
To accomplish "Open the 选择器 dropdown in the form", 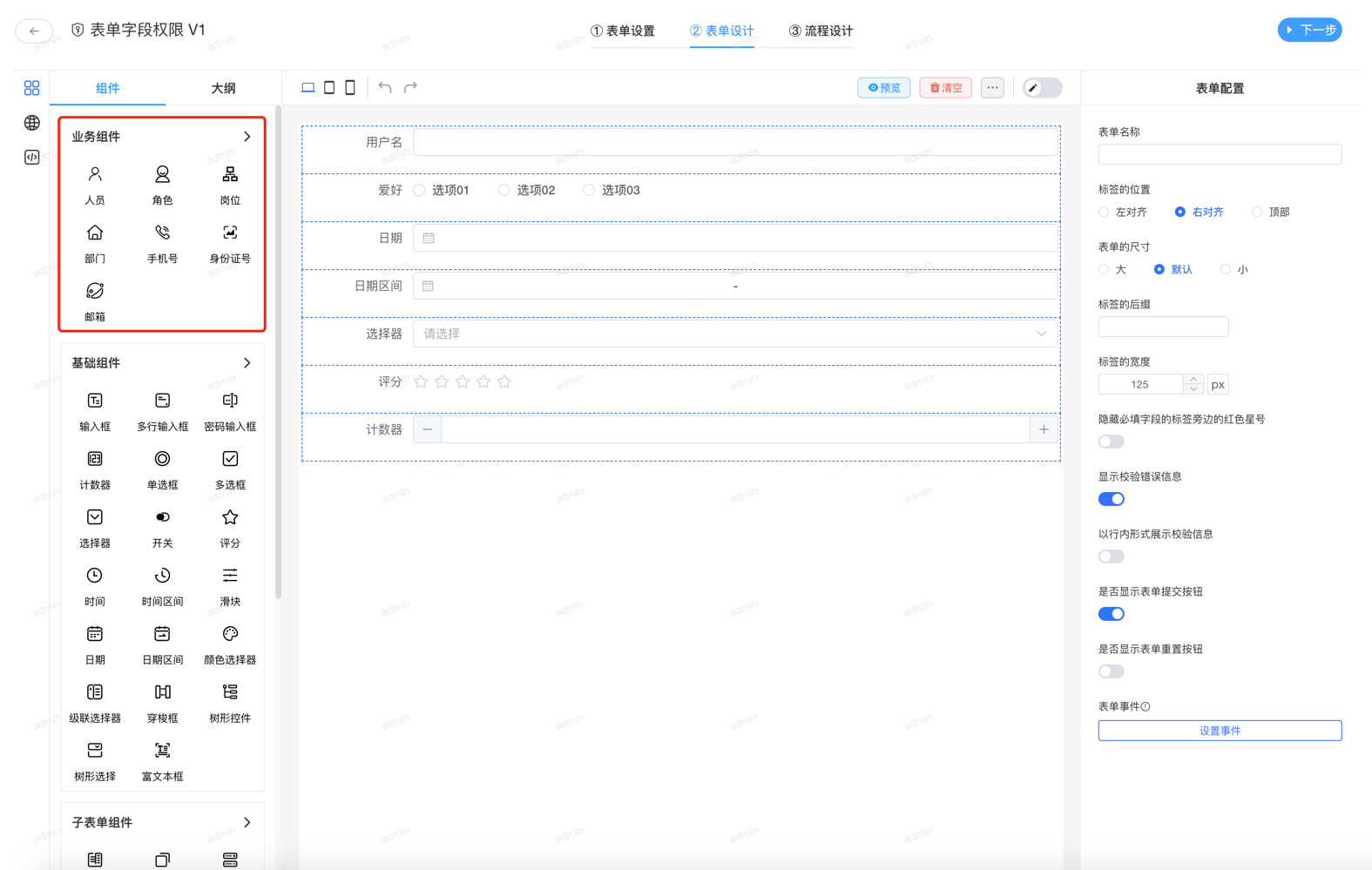I will coord(735,334).
